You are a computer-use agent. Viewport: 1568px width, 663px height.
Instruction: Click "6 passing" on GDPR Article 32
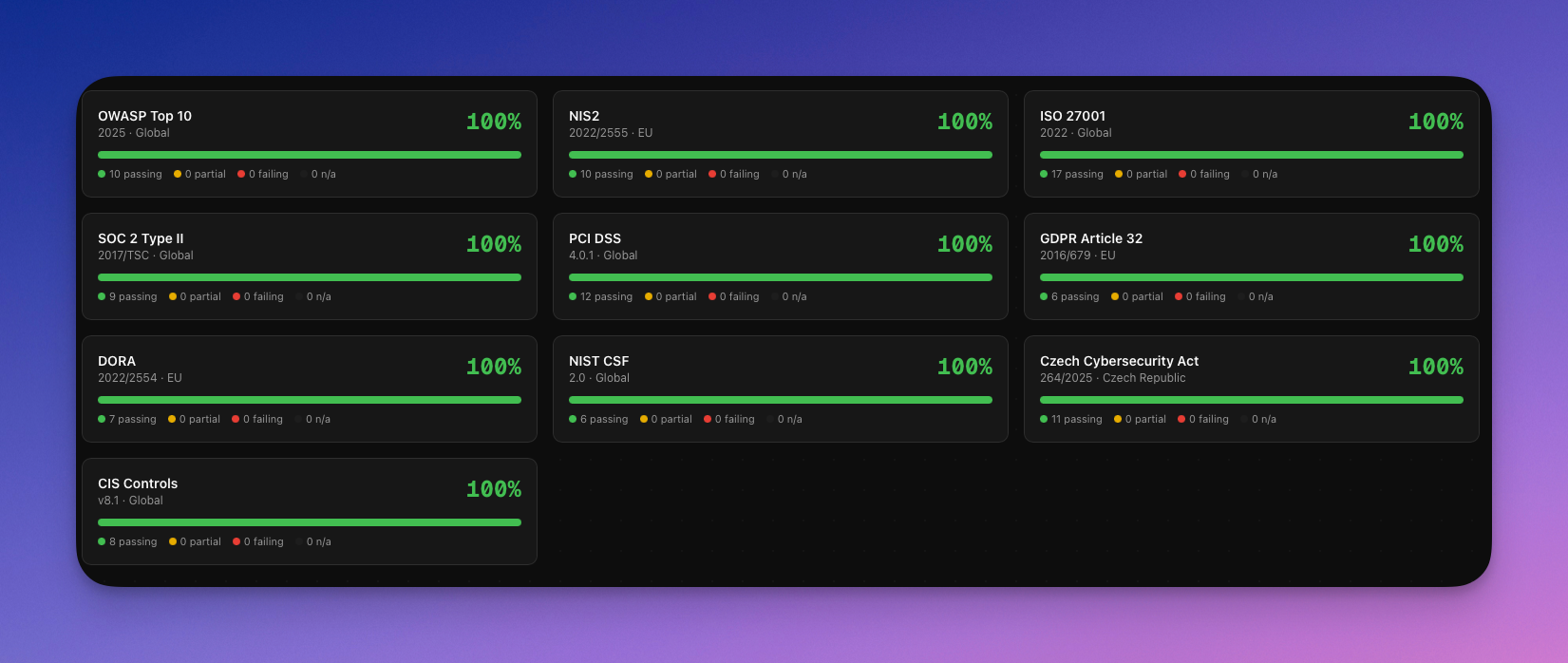(1069, 296)
